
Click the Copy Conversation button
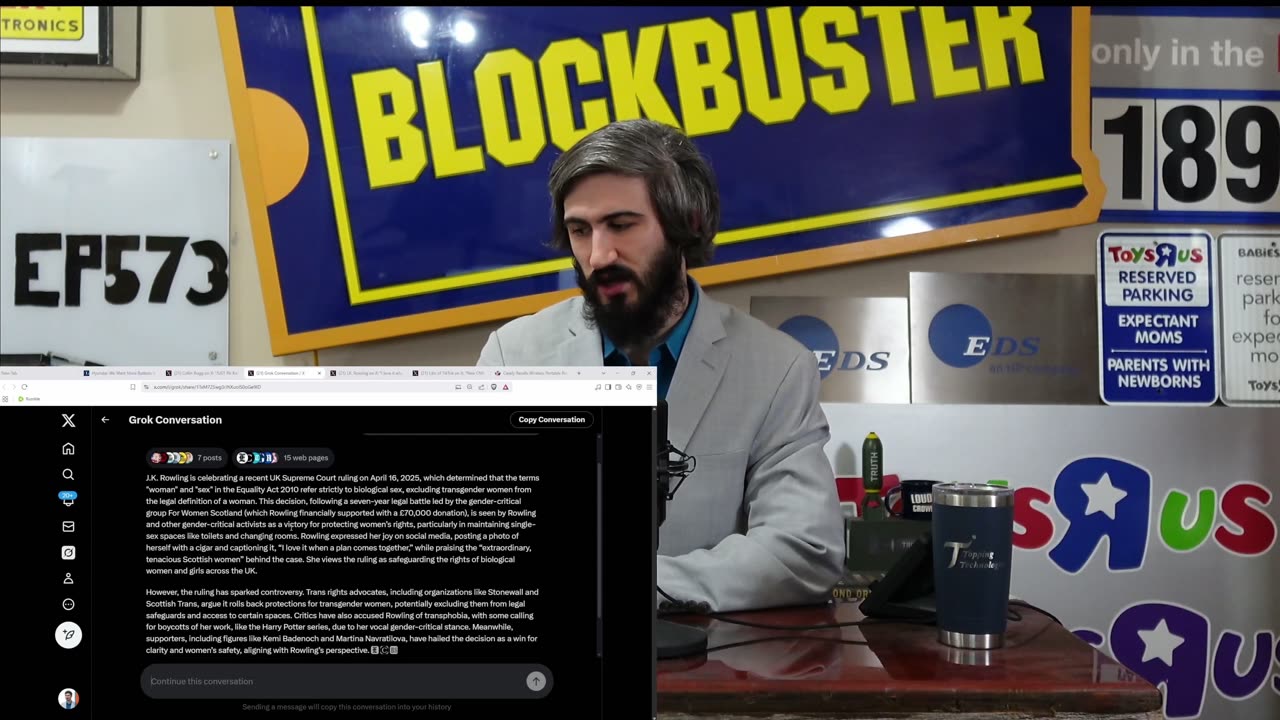click(551, 420)
